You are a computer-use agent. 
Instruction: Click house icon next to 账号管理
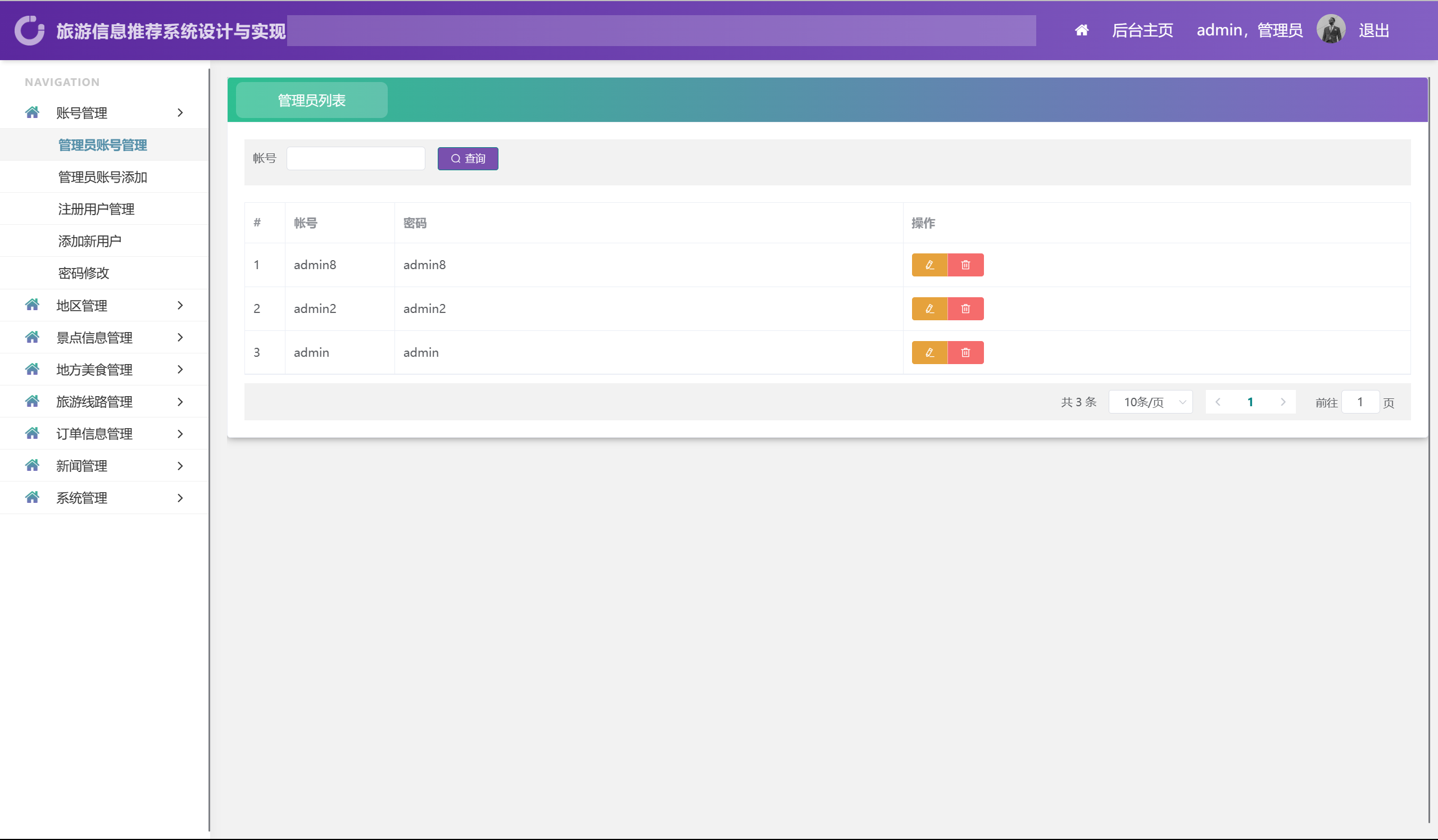pos(33,112)
